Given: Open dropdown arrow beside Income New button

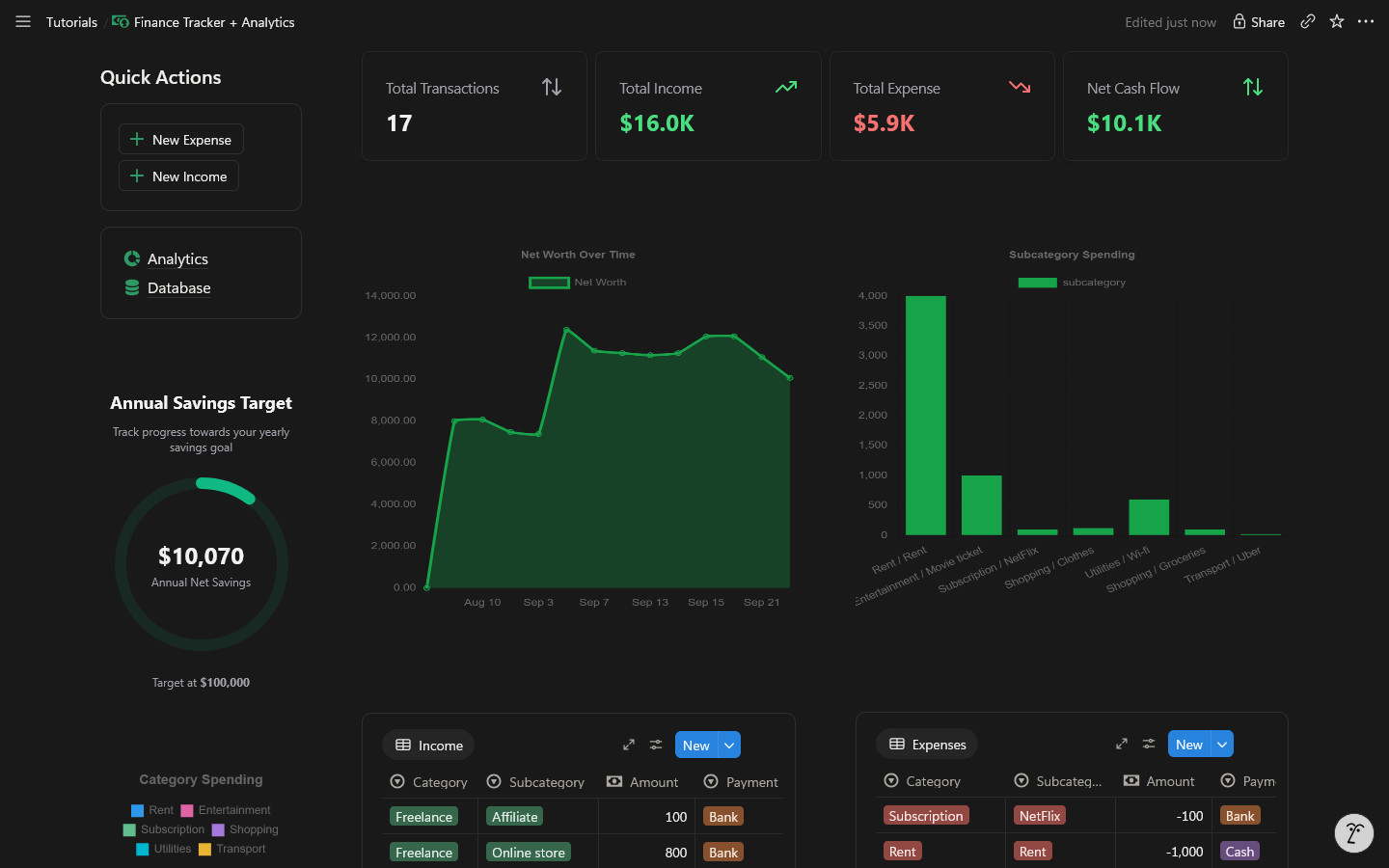Looking at the screenshot, I should click(x=729, y=745).
